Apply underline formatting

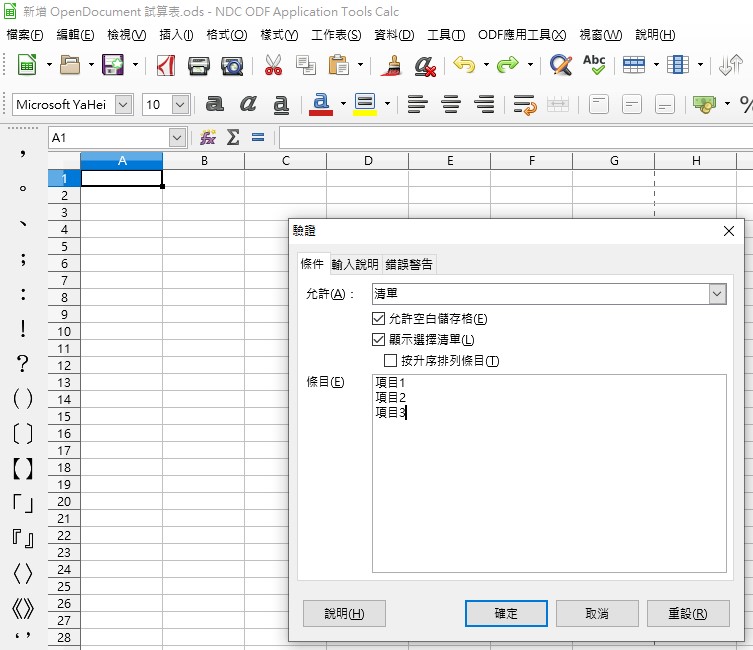[x=281, y=105]
